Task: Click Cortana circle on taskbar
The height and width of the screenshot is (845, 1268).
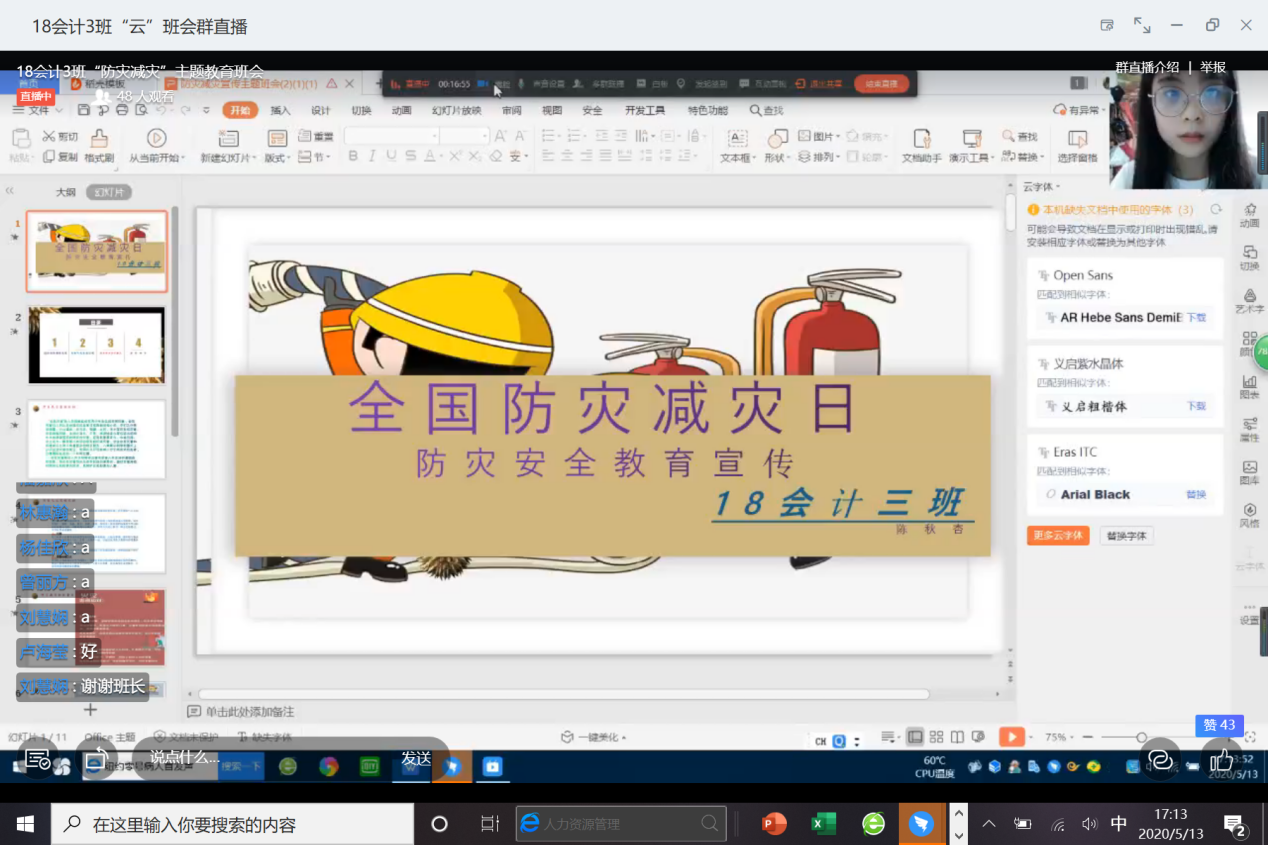Action: pyautogui.click(x=439, y=824)
